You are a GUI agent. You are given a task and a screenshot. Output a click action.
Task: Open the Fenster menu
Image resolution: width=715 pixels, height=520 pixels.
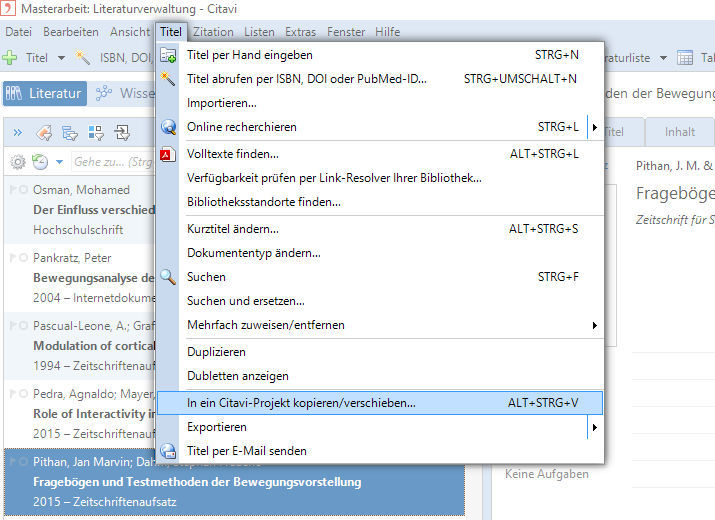click(346, 32)
